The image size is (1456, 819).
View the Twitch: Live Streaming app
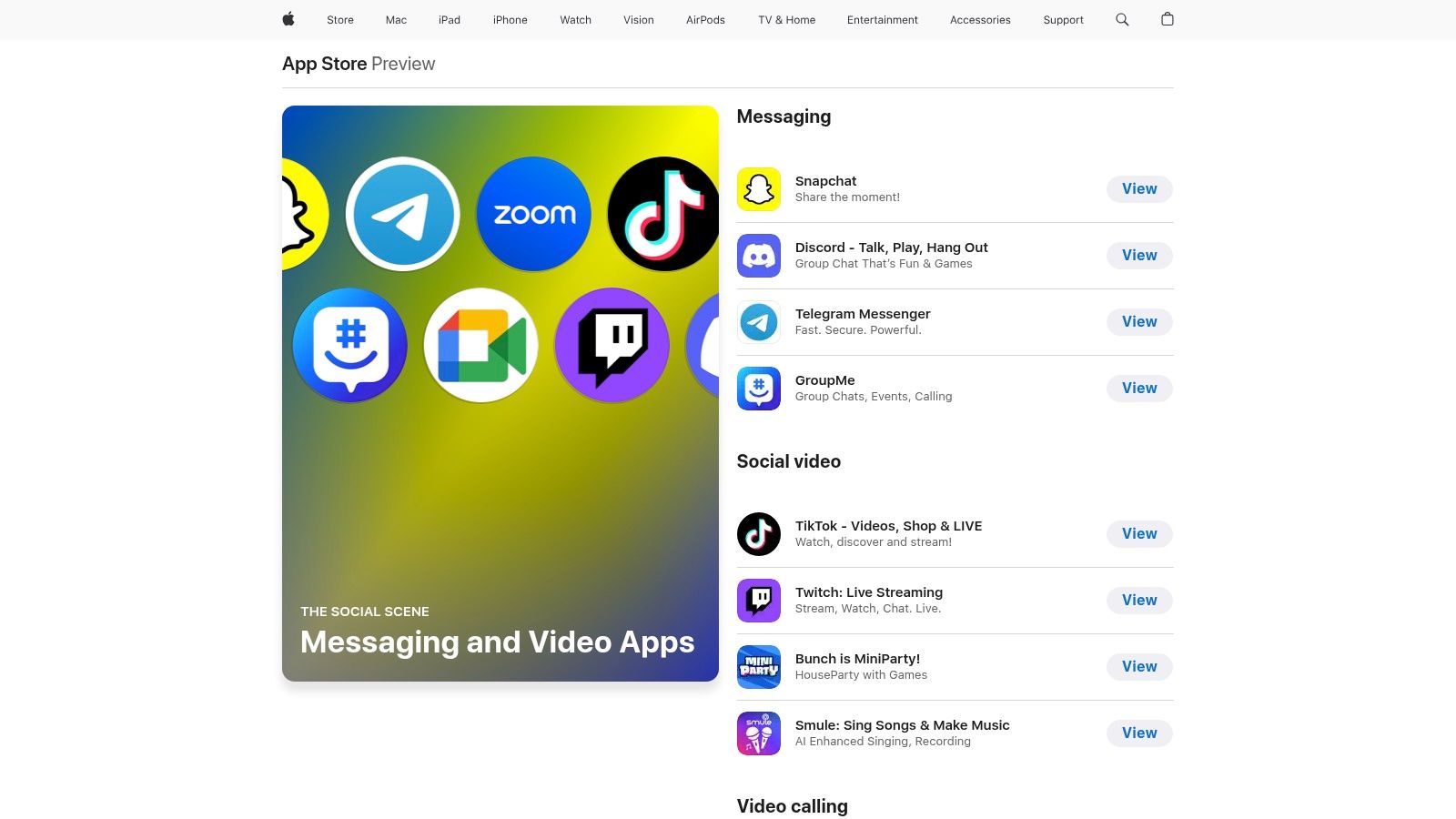pos(1139,601)
